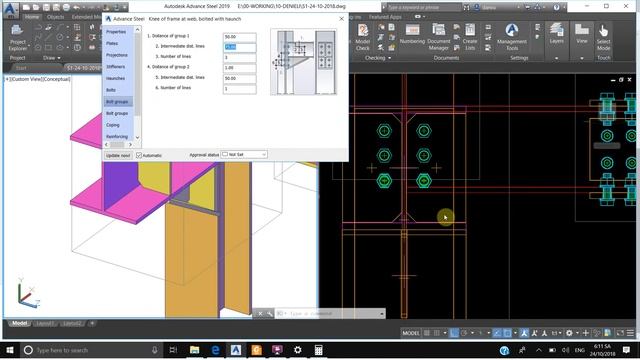Select Stiffeners in the dialog list
The image size is (640, 360).
(x=116, y=67)
